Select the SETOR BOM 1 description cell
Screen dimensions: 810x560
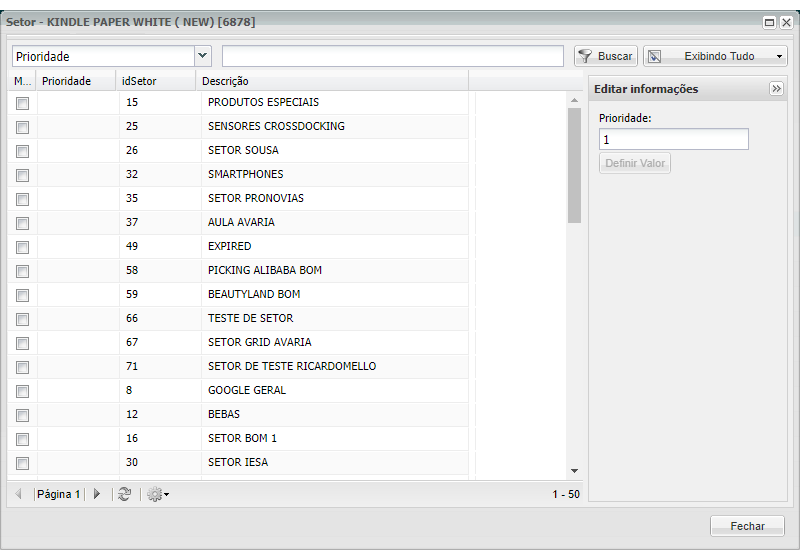[335, 439]
